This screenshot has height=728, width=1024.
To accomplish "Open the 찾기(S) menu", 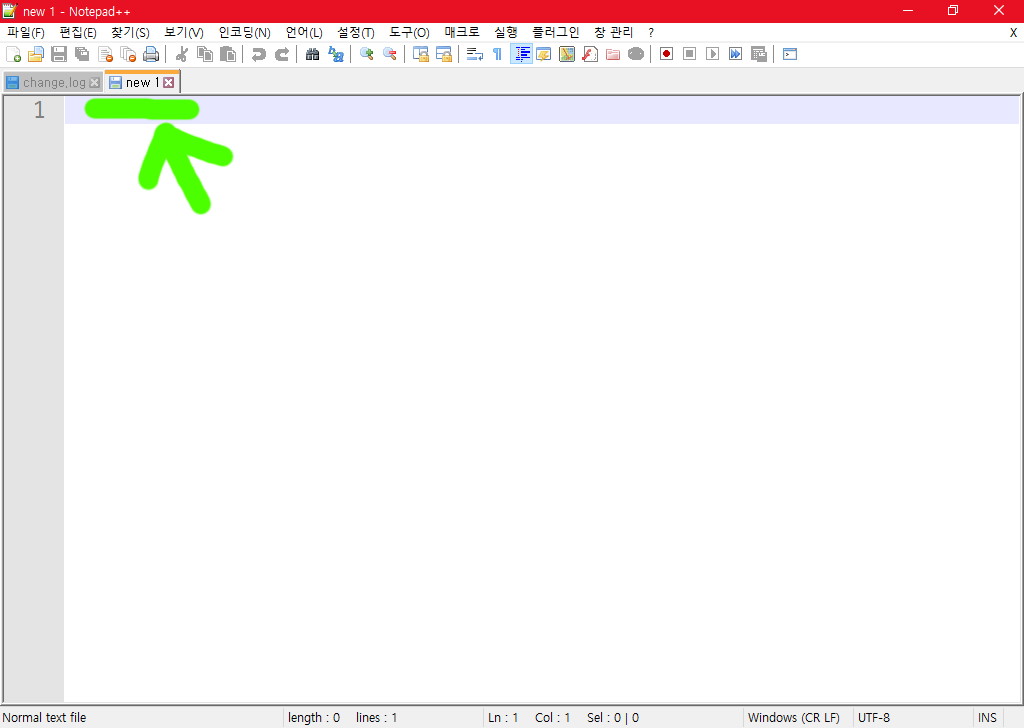I will tap(130, 32).
